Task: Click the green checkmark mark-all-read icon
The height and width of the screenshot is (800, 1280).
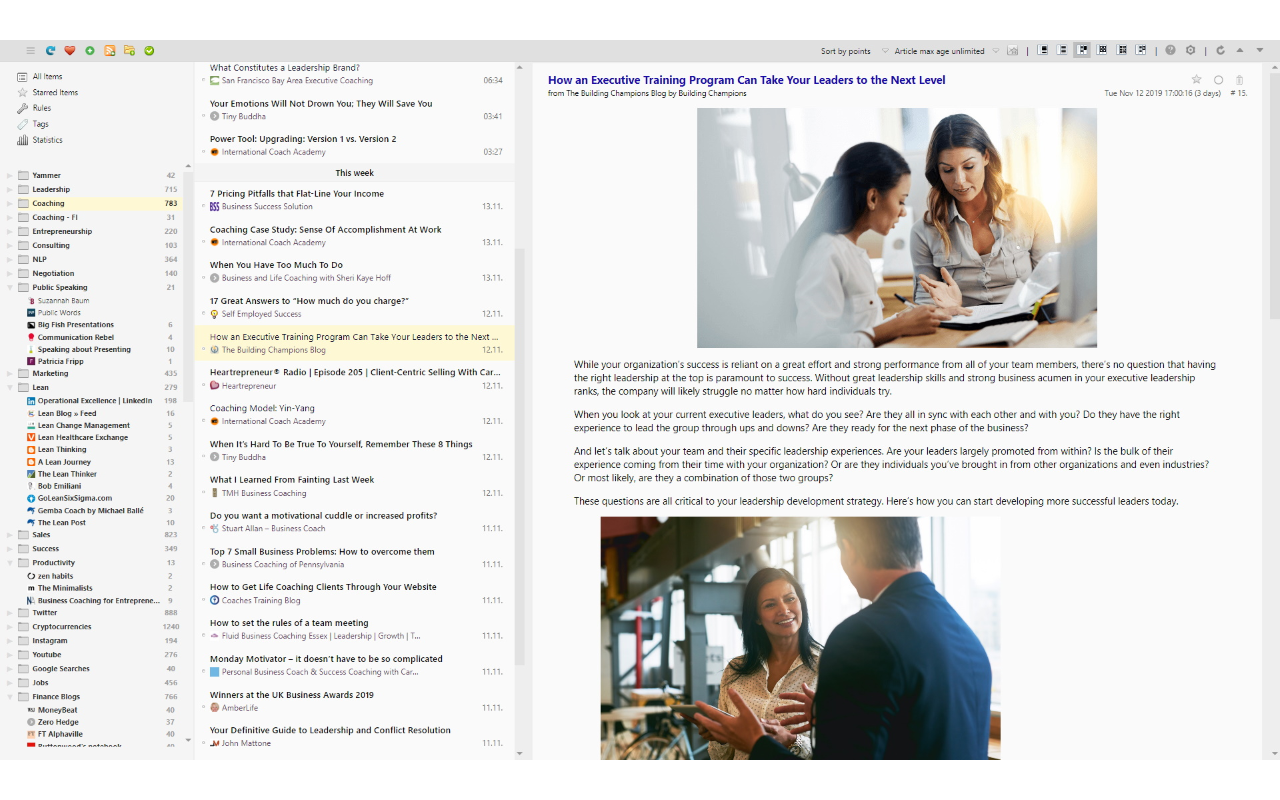Action: 149,51
